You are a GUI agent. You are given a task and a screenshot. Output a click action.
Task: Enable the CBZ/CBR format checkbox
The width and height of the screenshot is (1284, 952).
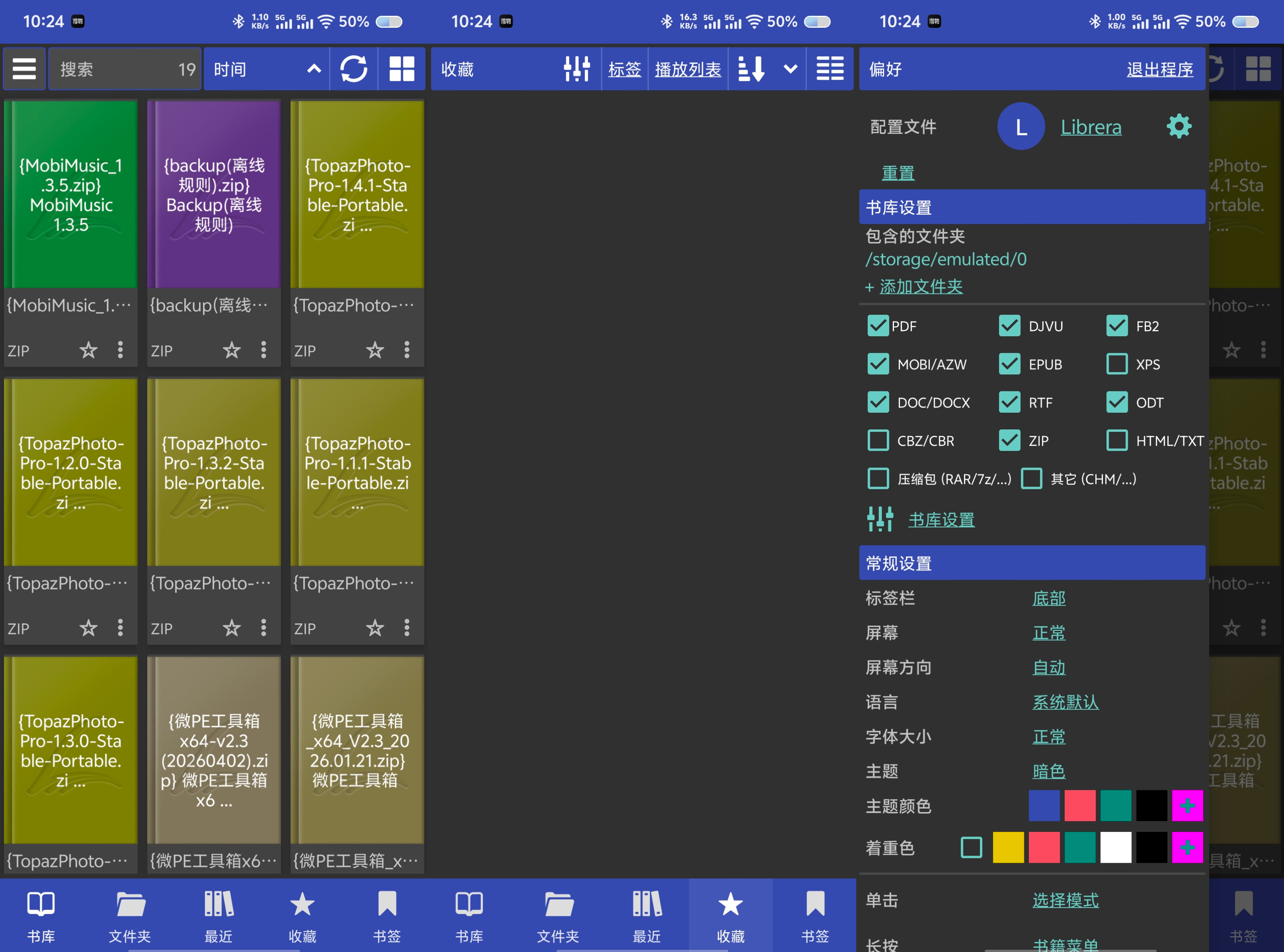(877, 440)
